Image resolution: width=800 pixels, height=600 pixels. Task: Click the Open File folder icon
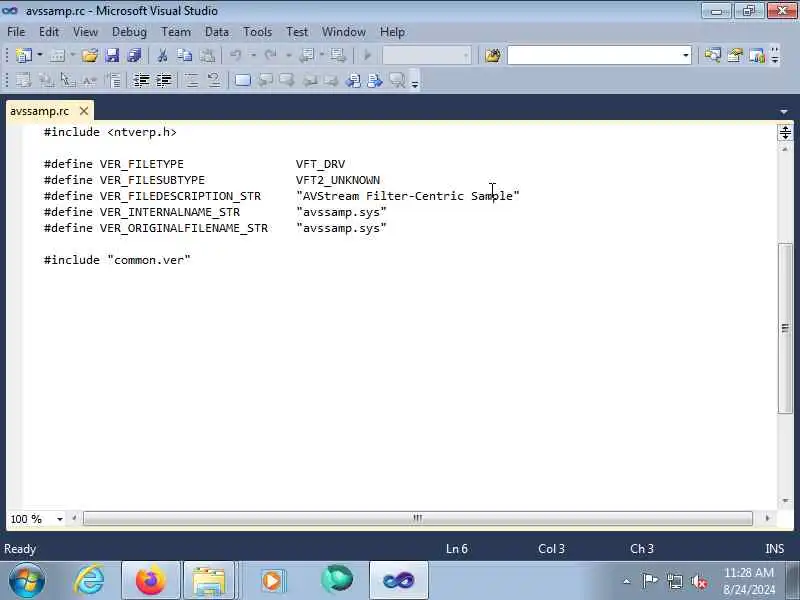tap(89, 55)
